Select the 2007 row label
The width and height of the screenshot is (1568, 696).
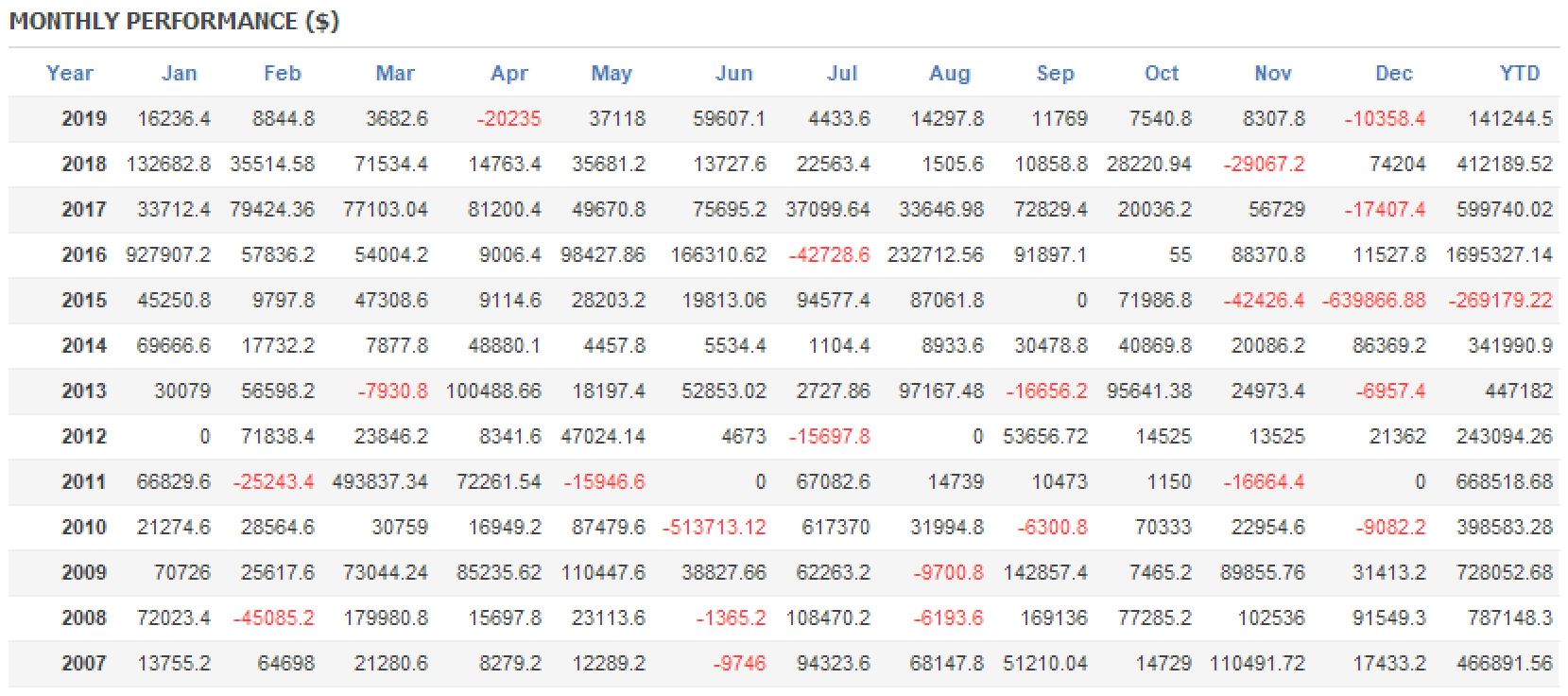point(84,664)
